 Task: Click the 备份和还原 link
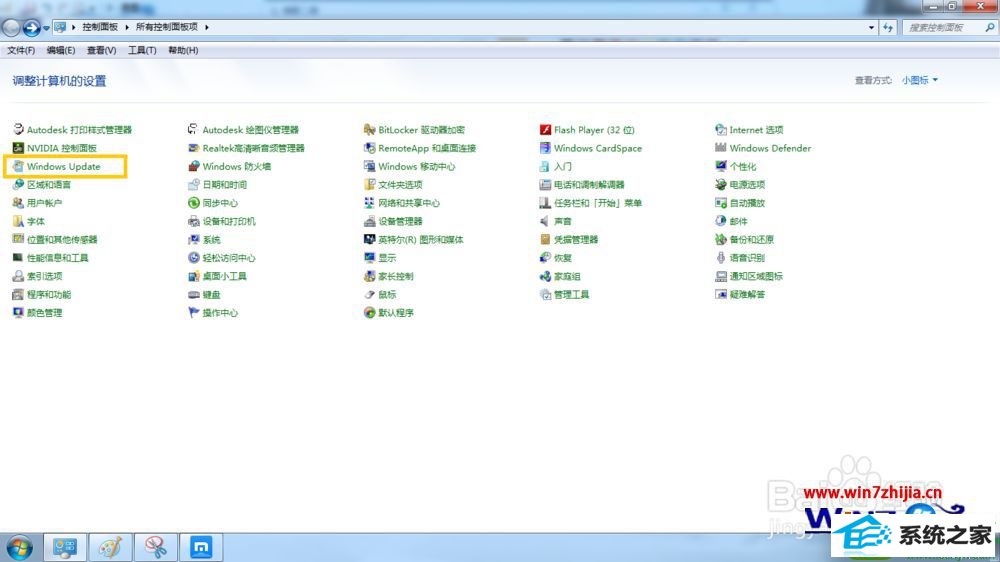coord(751,240)
